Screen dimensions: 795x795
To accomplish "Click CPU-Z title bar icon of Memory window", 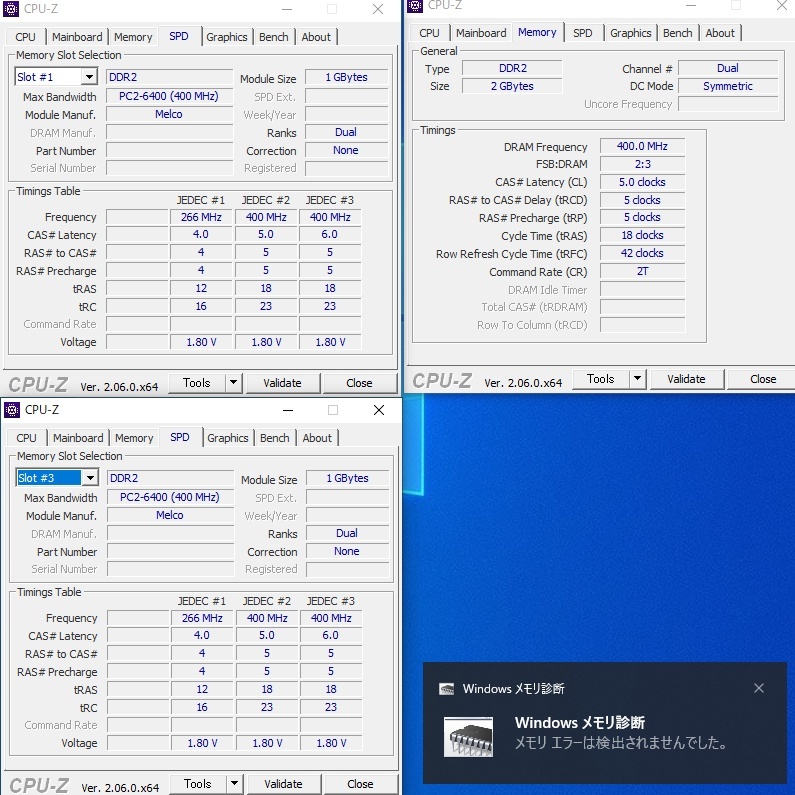I will coord(415,6).
